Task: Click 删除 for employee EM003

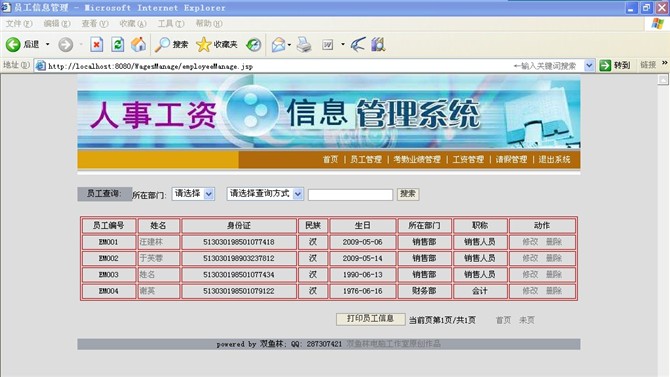Action: coord(554,274)
